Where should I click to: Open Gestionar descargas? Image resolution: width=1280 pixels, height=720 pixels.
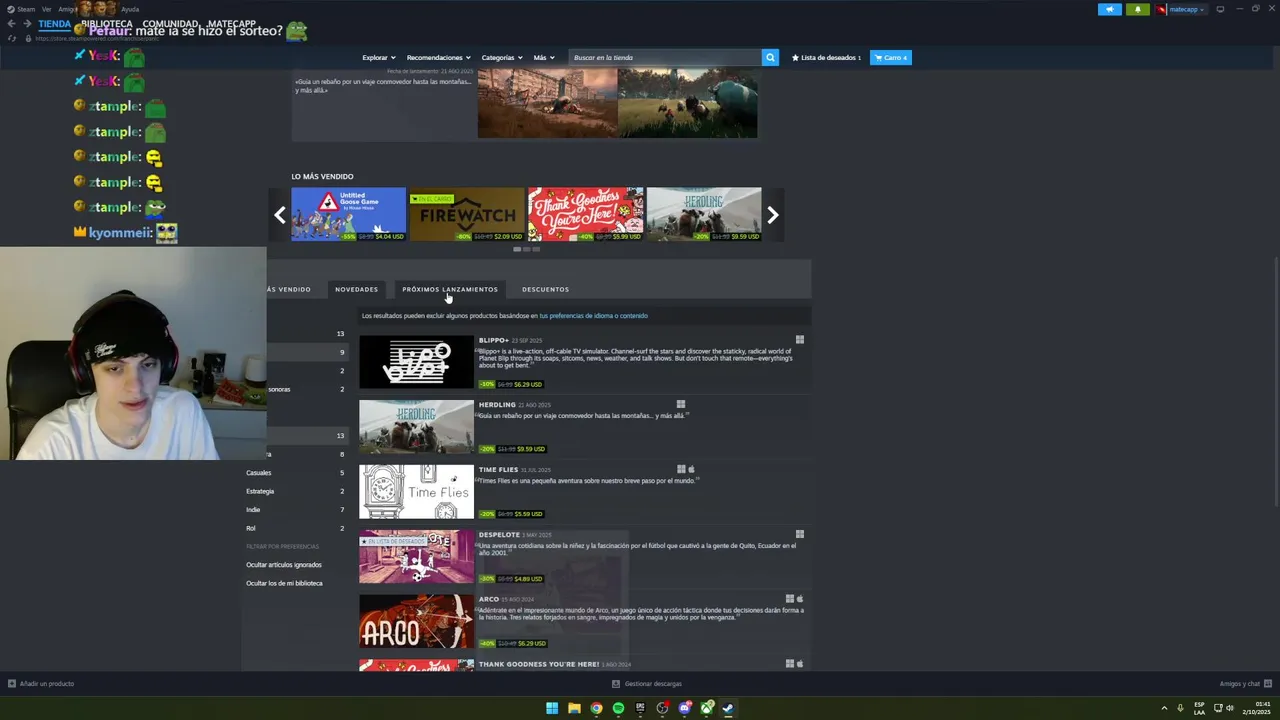pos(647,684)
